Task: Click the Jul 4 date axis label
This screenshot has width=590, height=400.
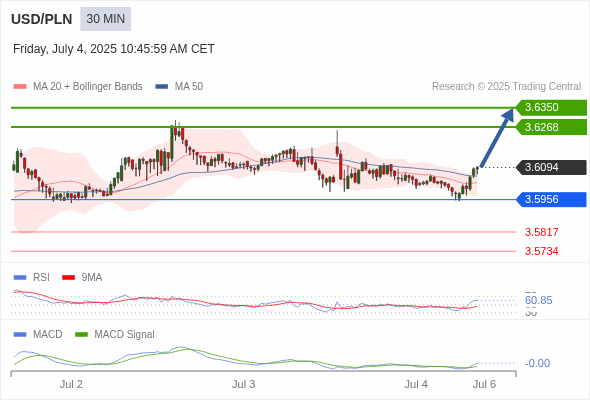Action: (416, 385)
